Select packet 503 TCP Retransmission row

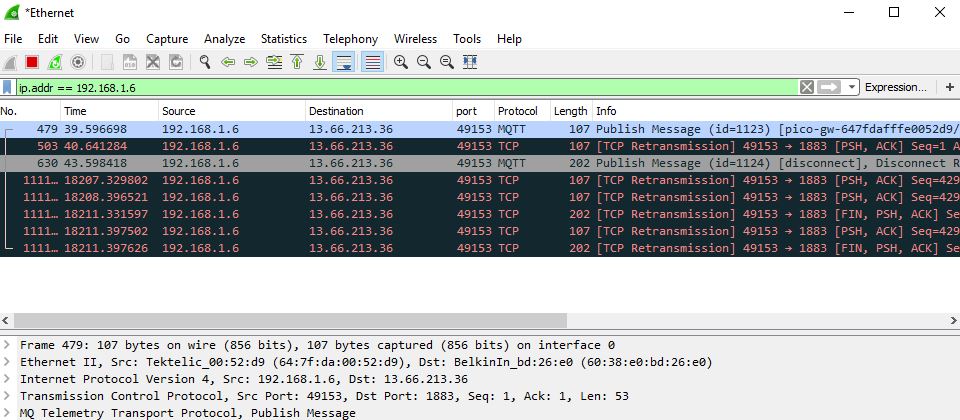point(480,146)
